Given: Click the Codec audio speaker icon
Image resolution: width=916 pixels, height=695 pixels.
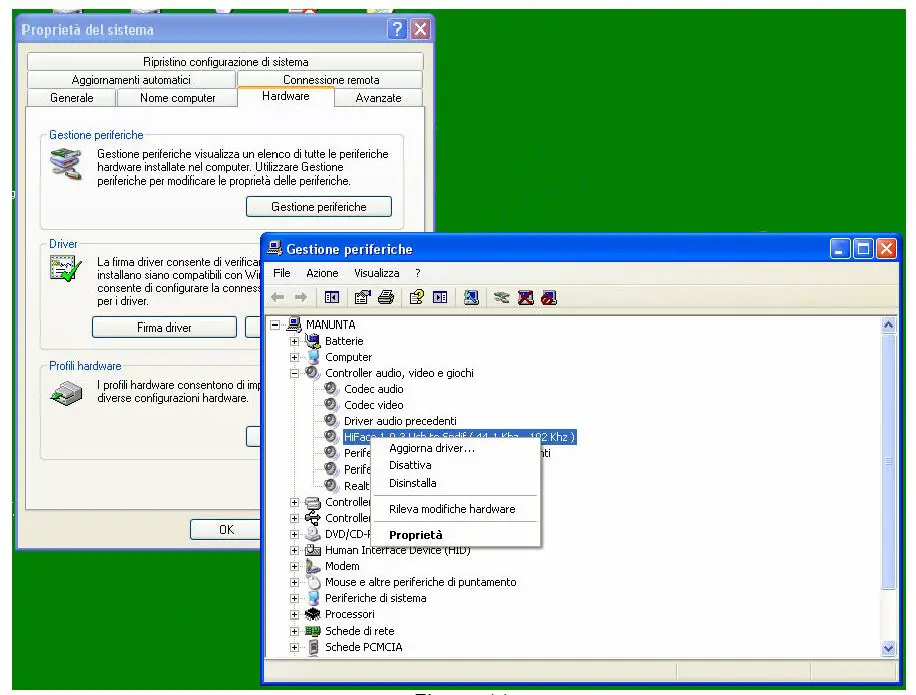Looking at the screenshot, I should tap(332, 388).
